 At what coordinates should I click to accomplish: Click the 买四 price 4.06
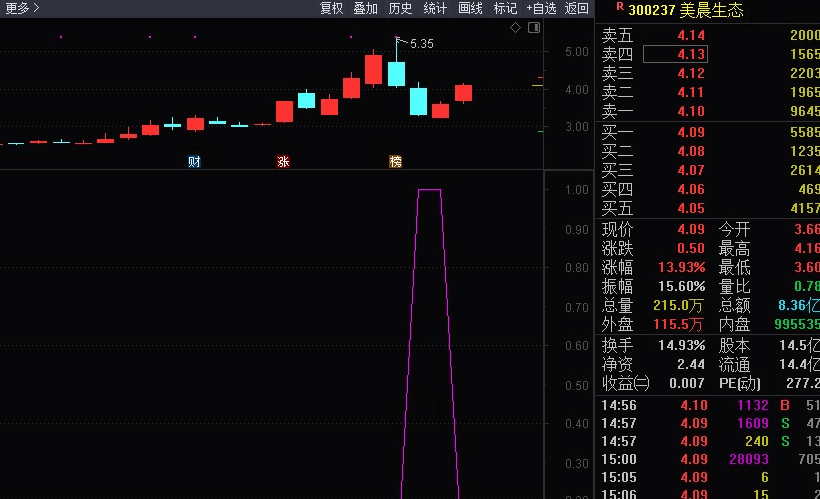pos(691,189)
